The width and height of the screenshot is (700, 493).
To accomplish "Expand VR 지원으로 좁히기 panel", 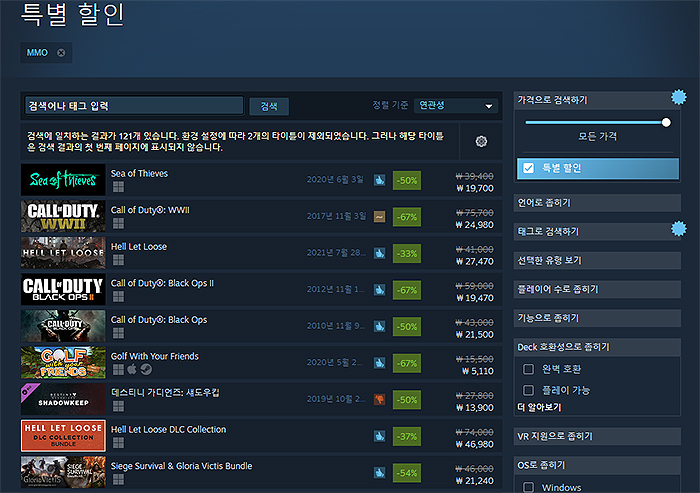I will point(597,436).
